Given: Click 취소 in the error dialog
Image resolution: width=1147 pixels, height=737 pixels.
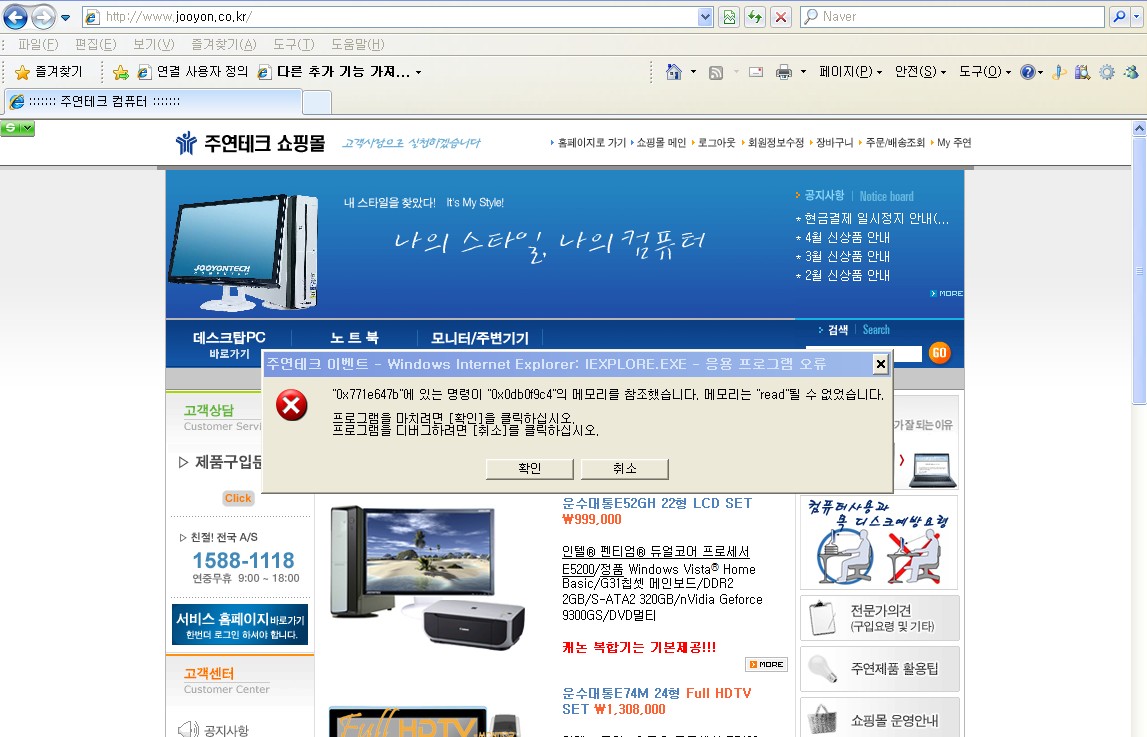Looking at the screenshot, I should [625, 469].
